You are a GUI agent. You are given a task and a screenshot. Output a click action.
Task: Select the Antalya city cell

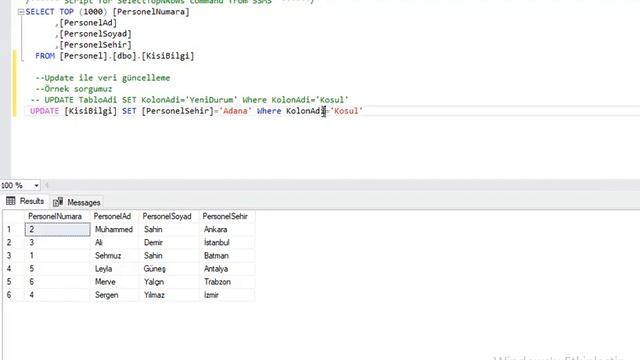click(227, 269)
